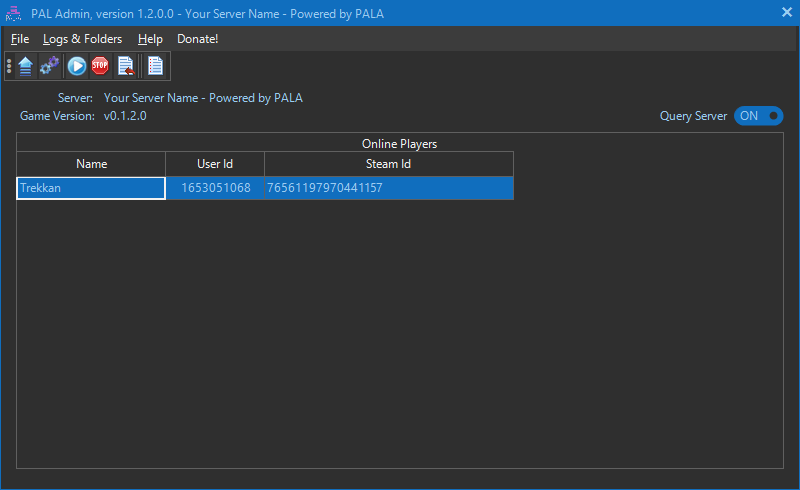Start the server with the play icon
This screenshot has height=490, width=800.
coord(77,67)
